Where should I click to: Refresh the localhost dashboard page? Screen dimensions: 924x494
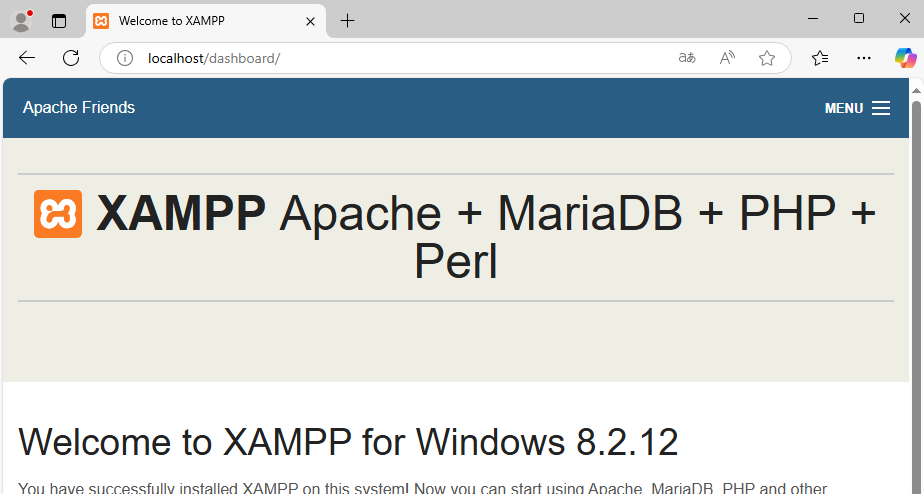(71, 58)
